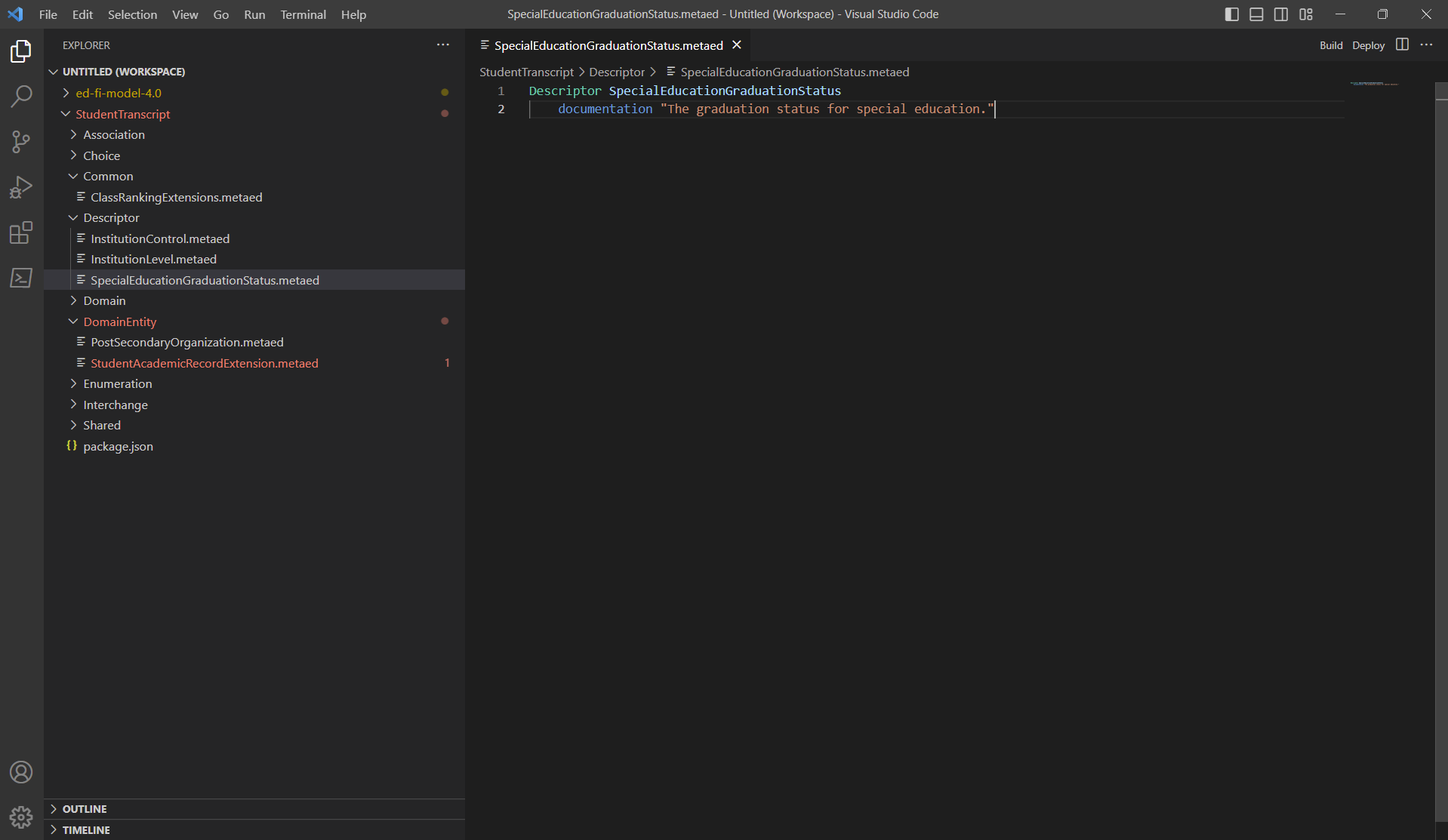Viewport: 1448px width, 840px height.
Task: Customize the editor layout
Action: coord(1306,14)
